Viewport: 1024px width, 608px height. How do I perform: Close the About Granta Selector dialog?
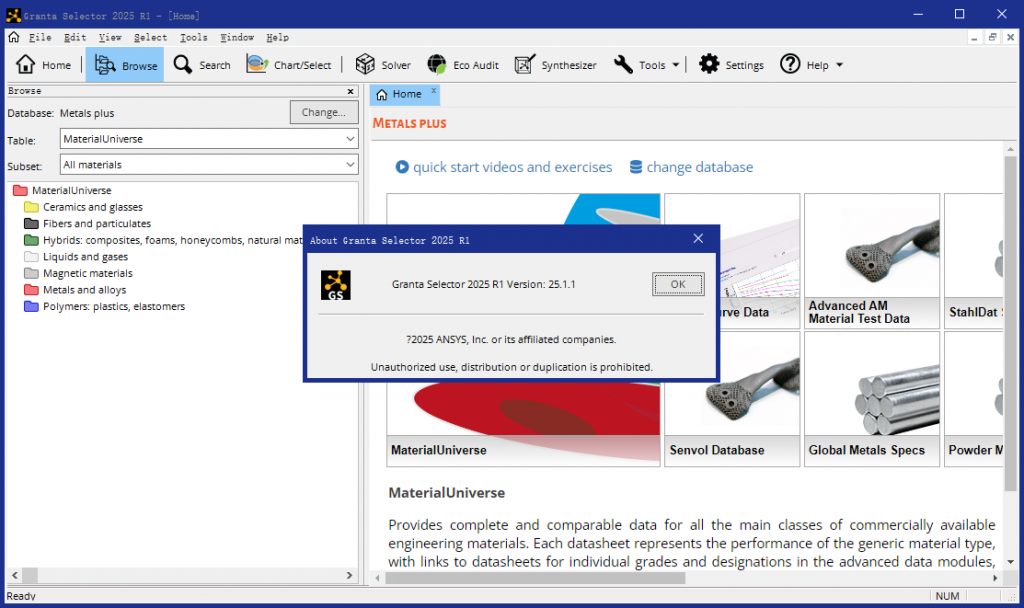(x=698, y=239)
